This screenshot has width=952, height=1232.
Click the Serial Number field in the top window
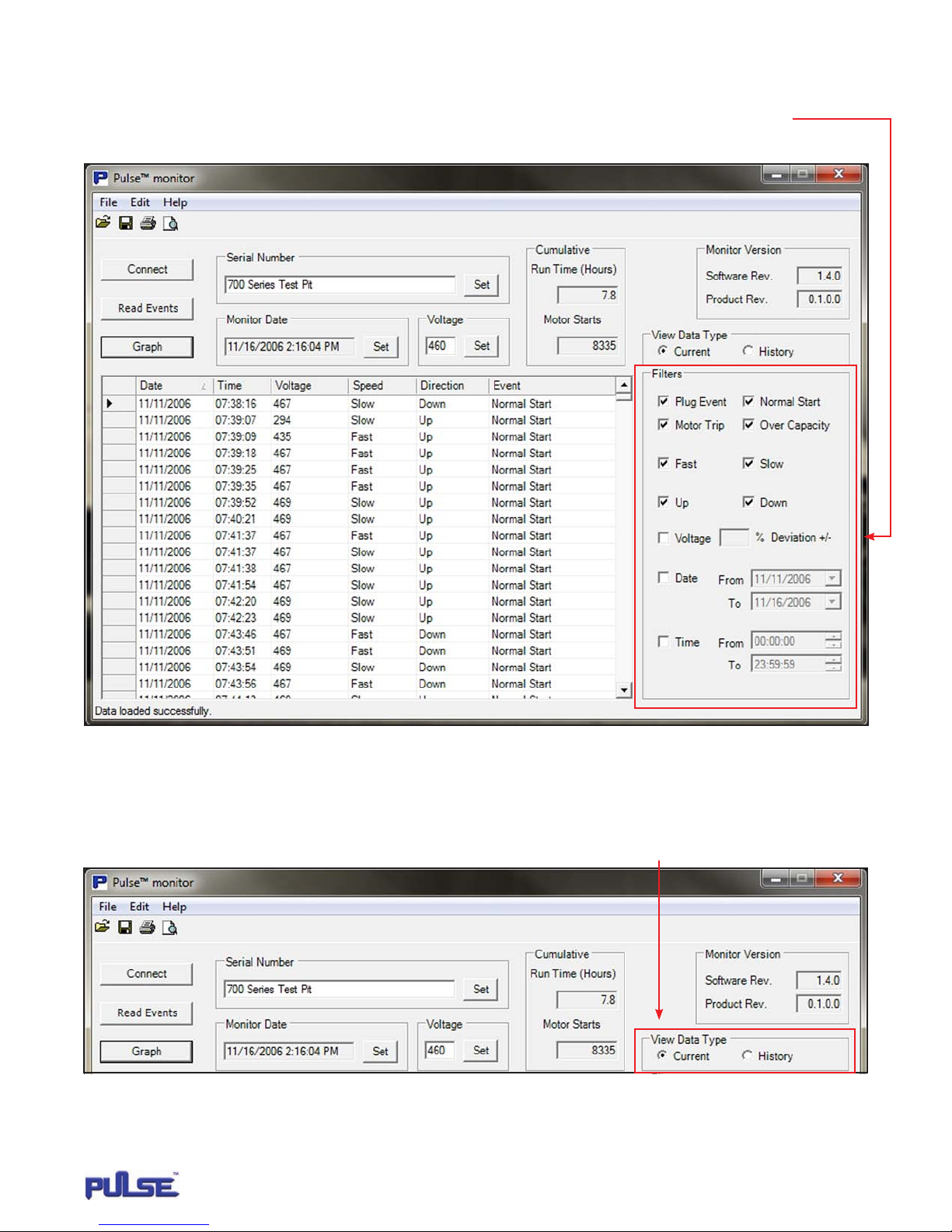click(340, 284)
